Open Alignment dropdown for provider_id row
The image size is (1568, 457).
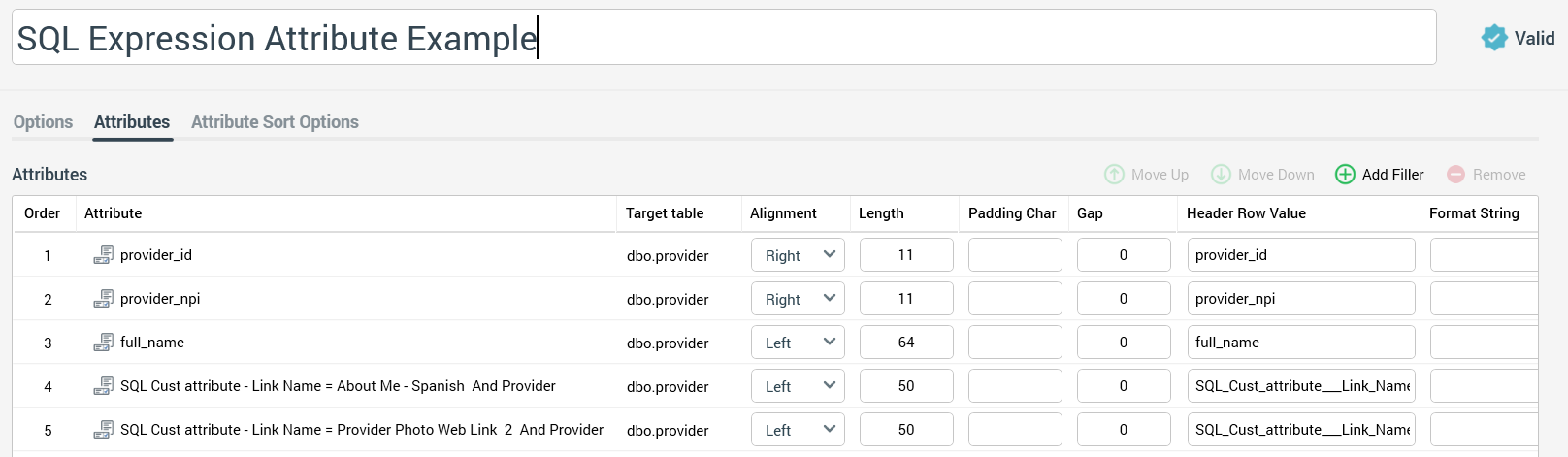point(798,255)
